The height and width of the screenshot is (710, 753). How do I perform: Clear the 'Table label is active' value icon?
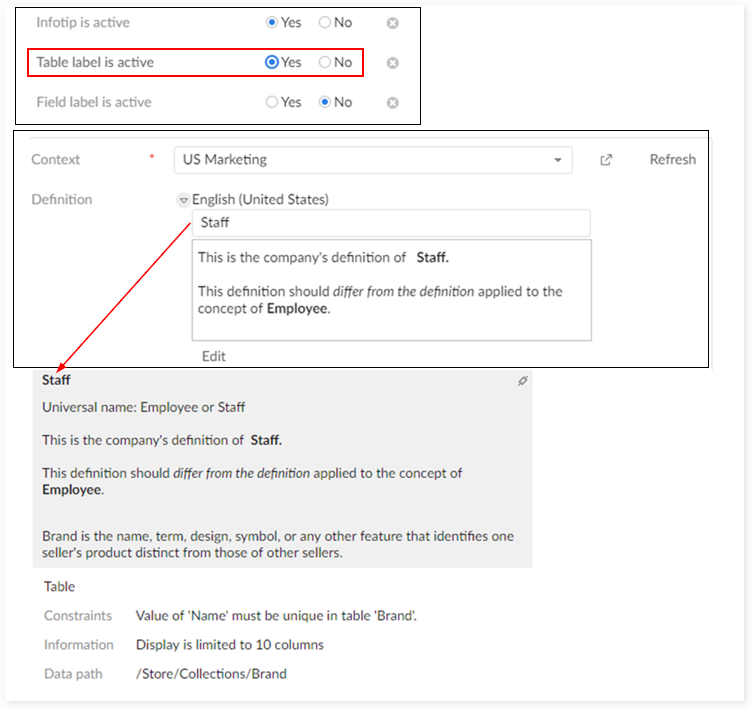(392, 63)
